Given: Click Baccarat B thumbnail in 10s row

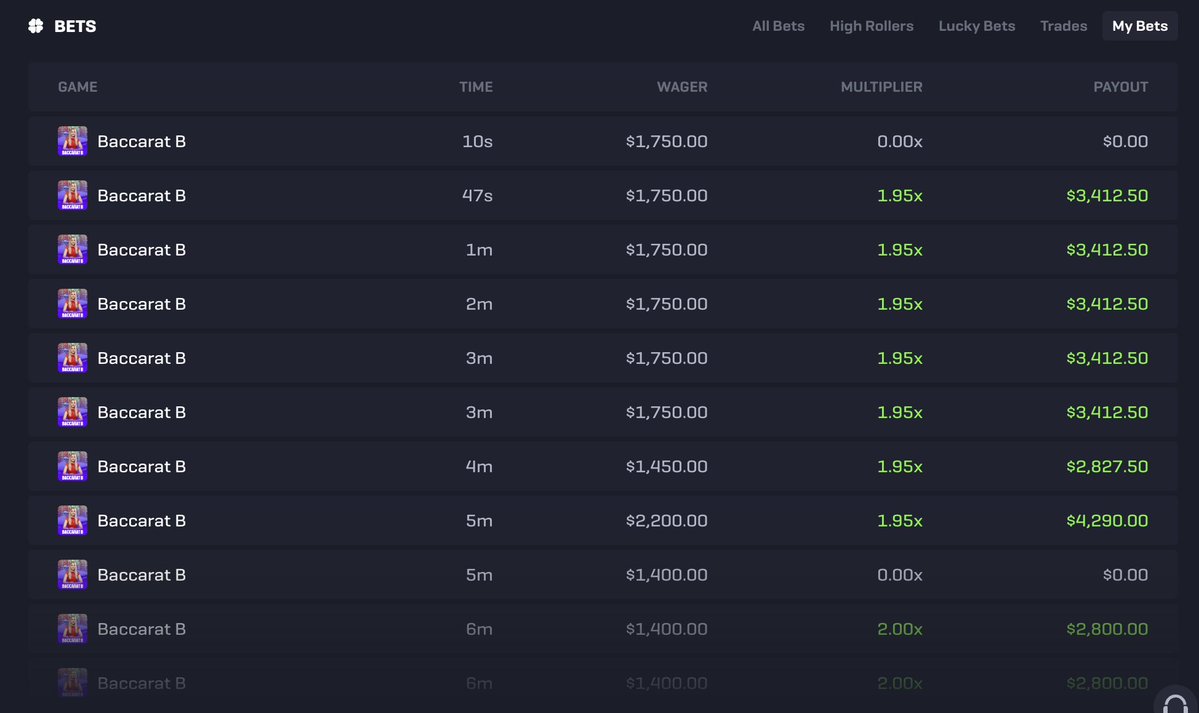Looking at the screenshot, I should 73,142.
